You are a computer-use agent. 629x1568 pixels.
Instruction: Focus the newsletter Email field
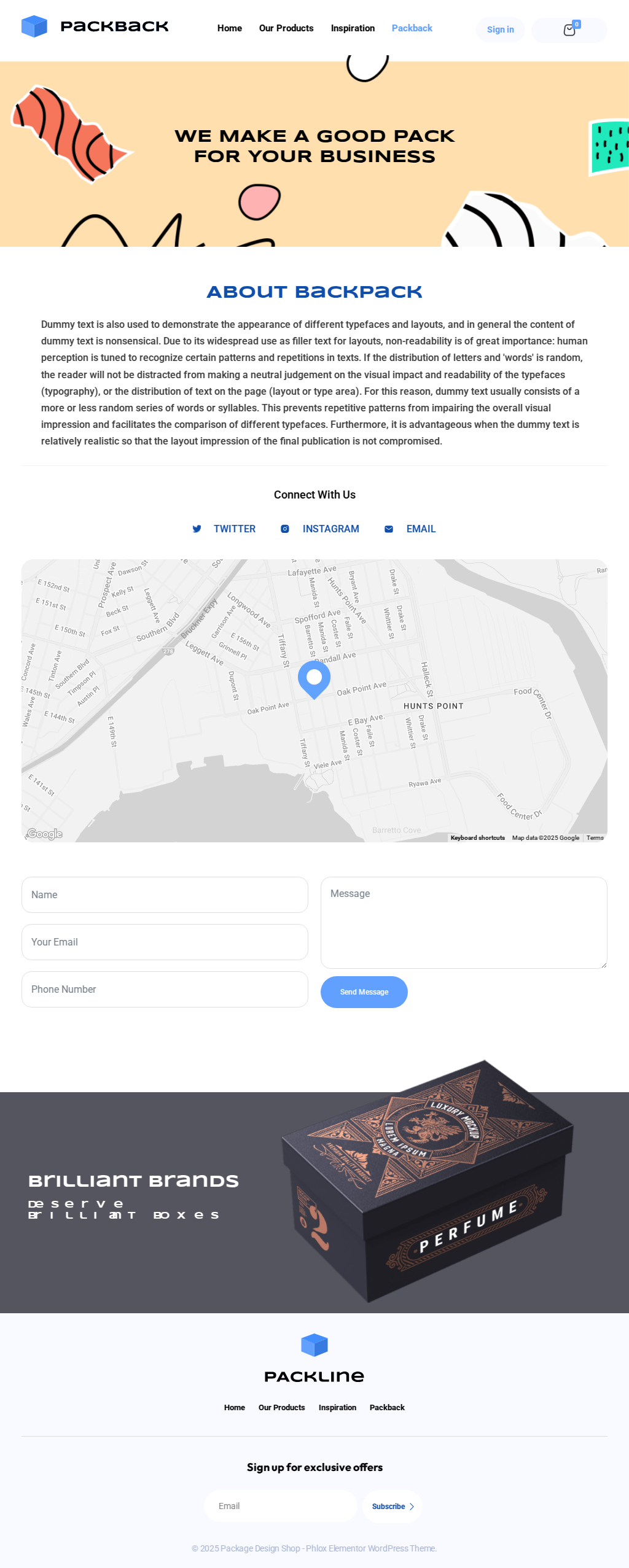tap(281, 1506)
